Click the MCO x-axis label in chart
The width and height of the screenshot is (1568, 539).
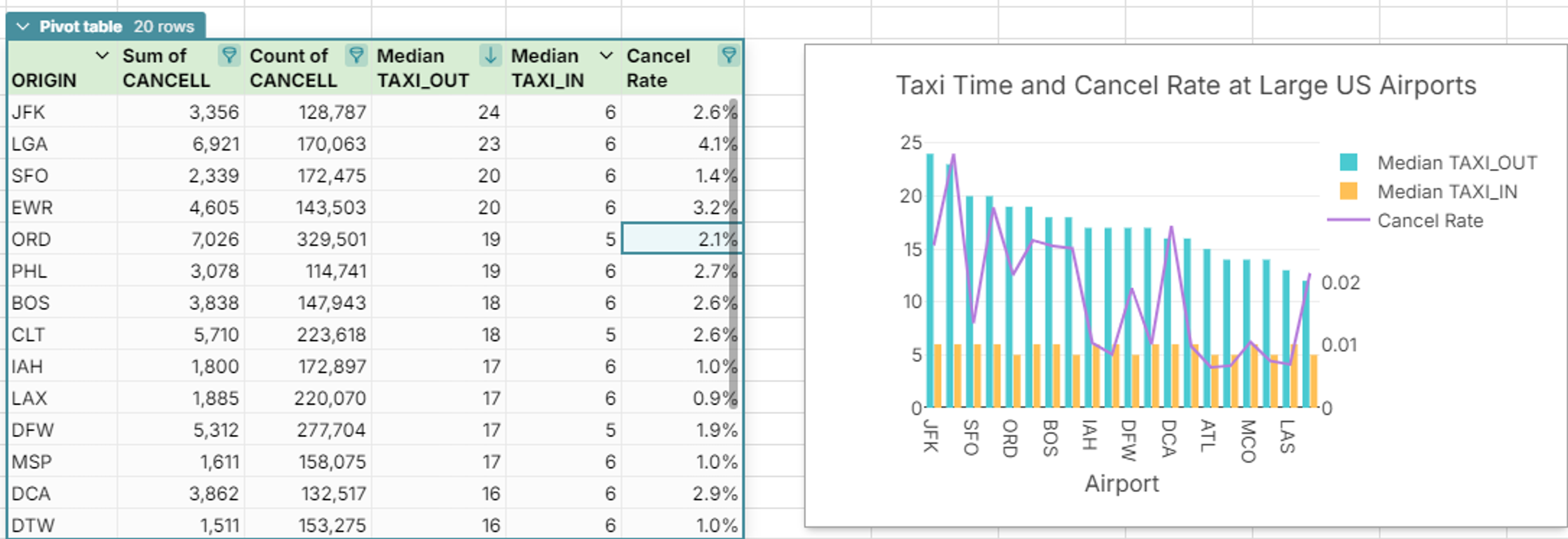[x=1248, y=440]
